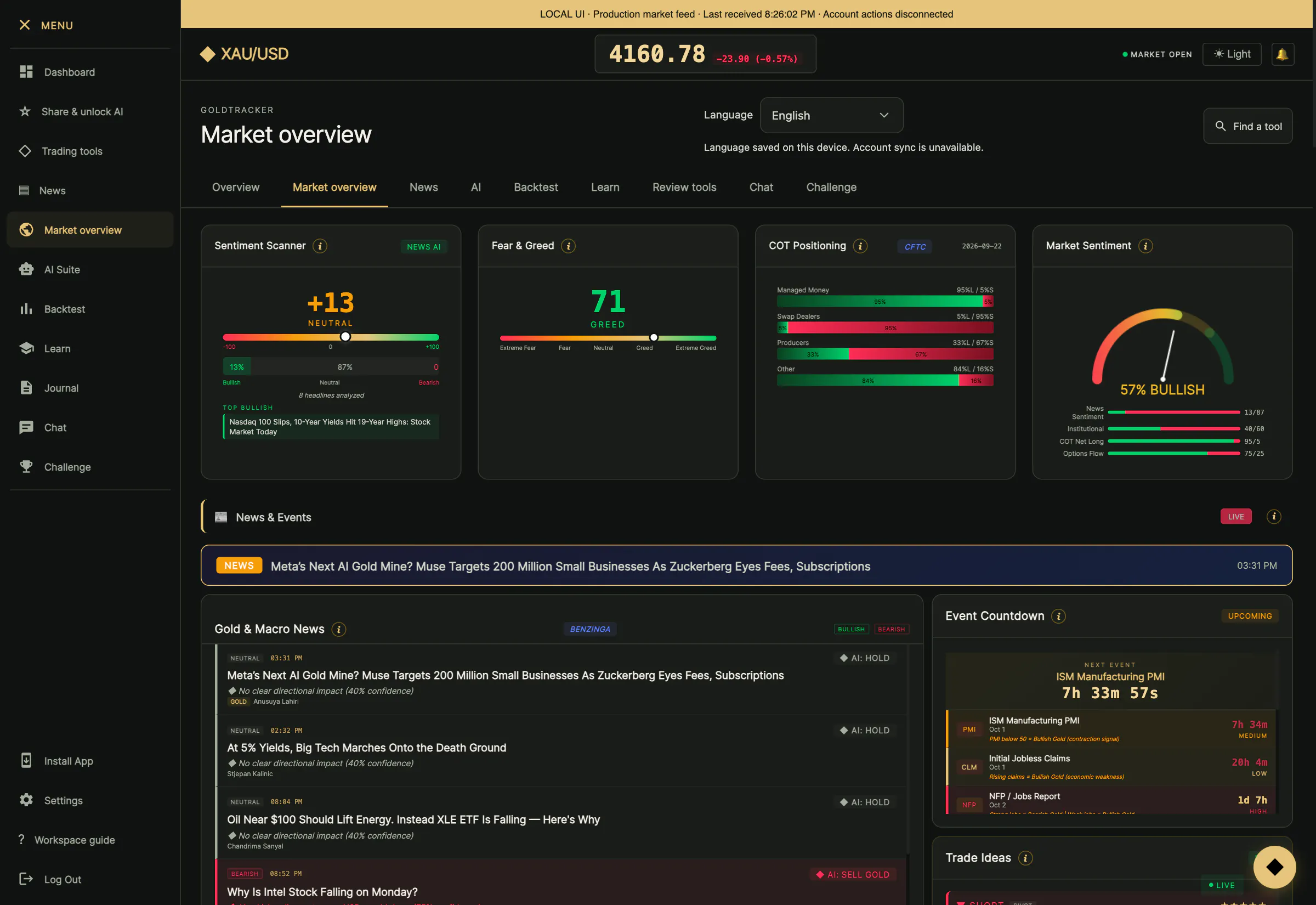
Task: Open the Learn tab
Action: click(x=605, y=187)
